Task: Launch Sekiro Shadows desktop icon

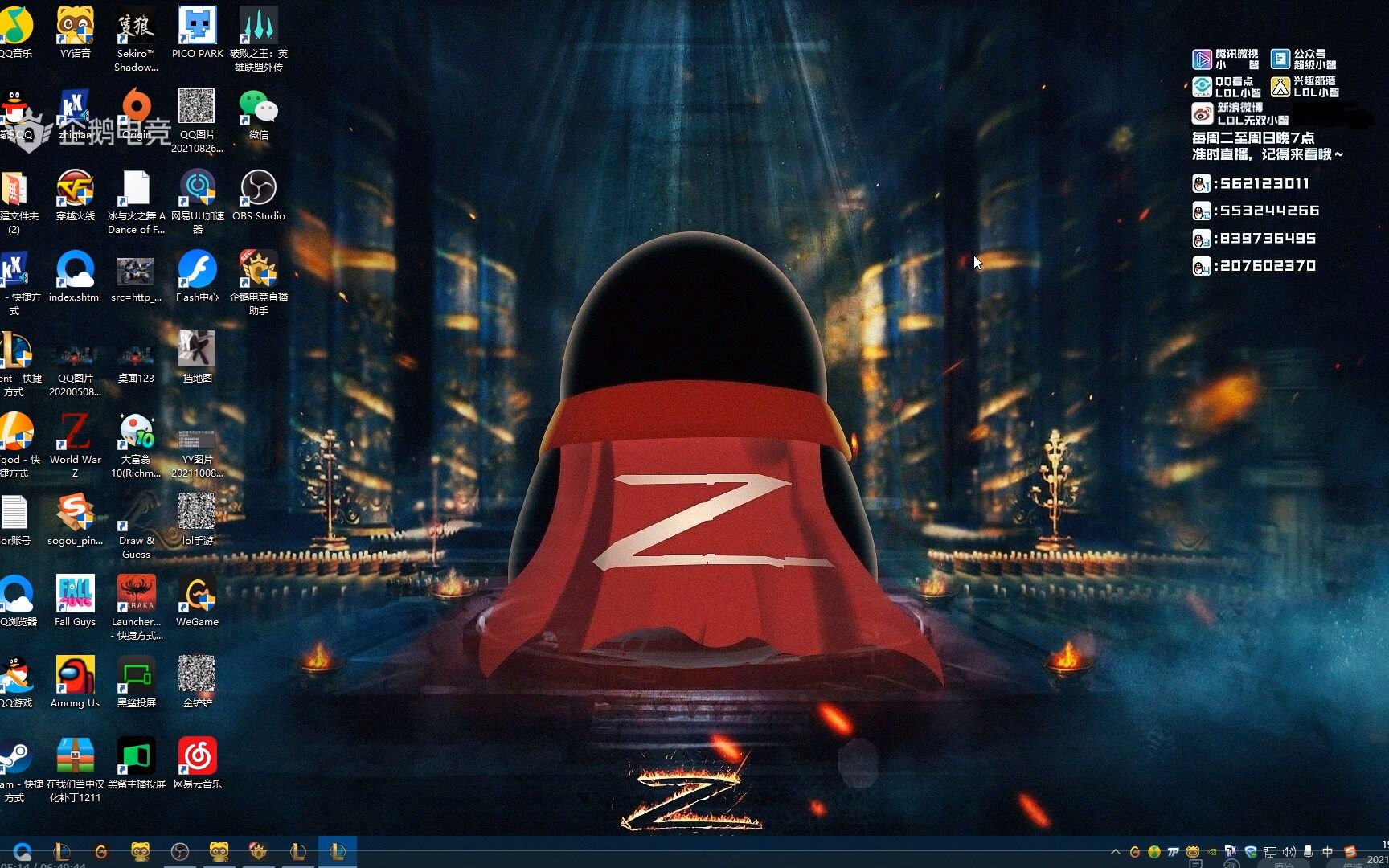Action: (136, 39)
